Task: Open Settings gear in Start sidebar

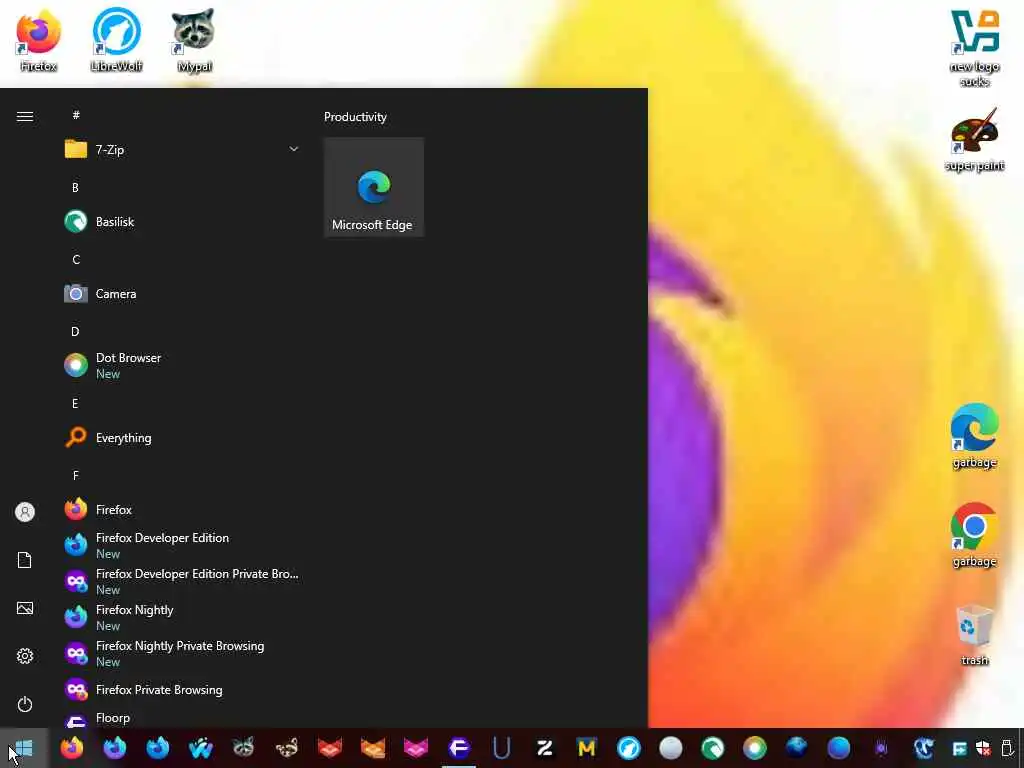Action: [25, 656]
